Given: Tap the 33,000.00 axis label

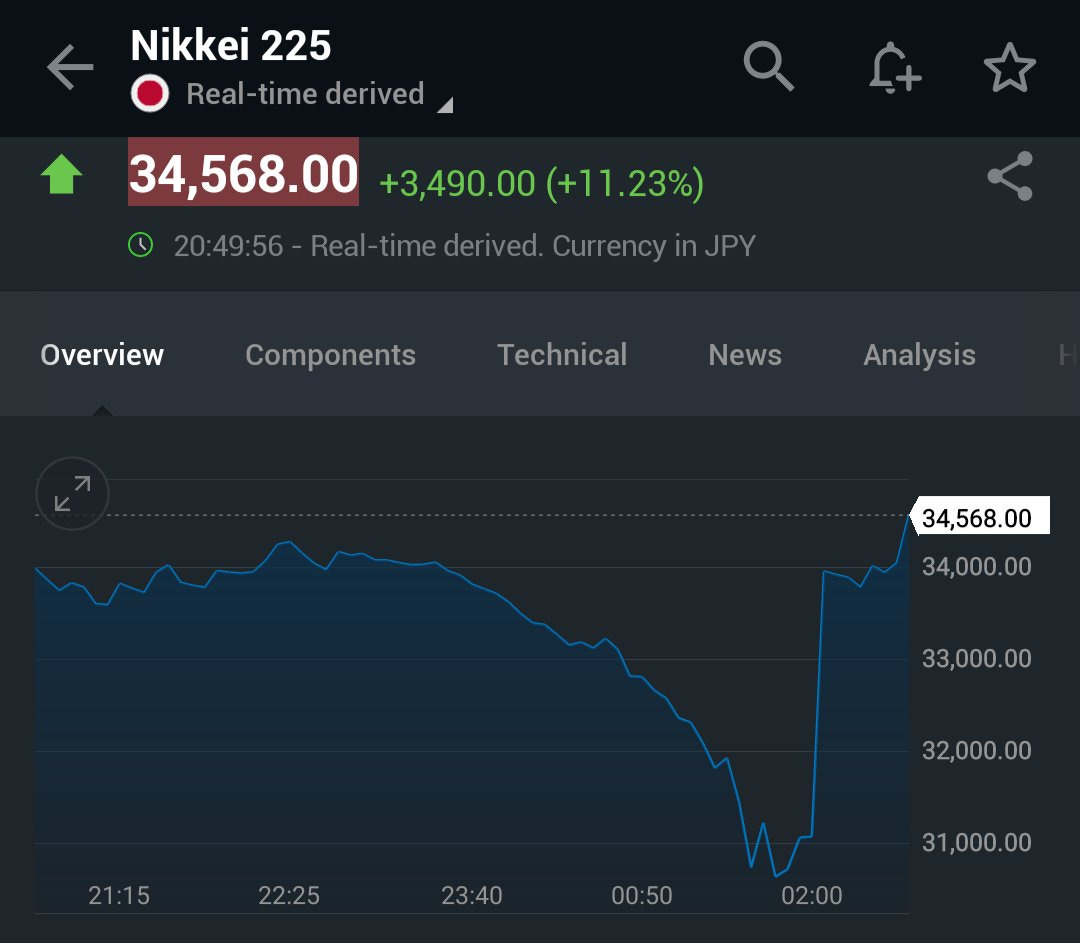Looking at the screenshot, I should click(977, 659).
